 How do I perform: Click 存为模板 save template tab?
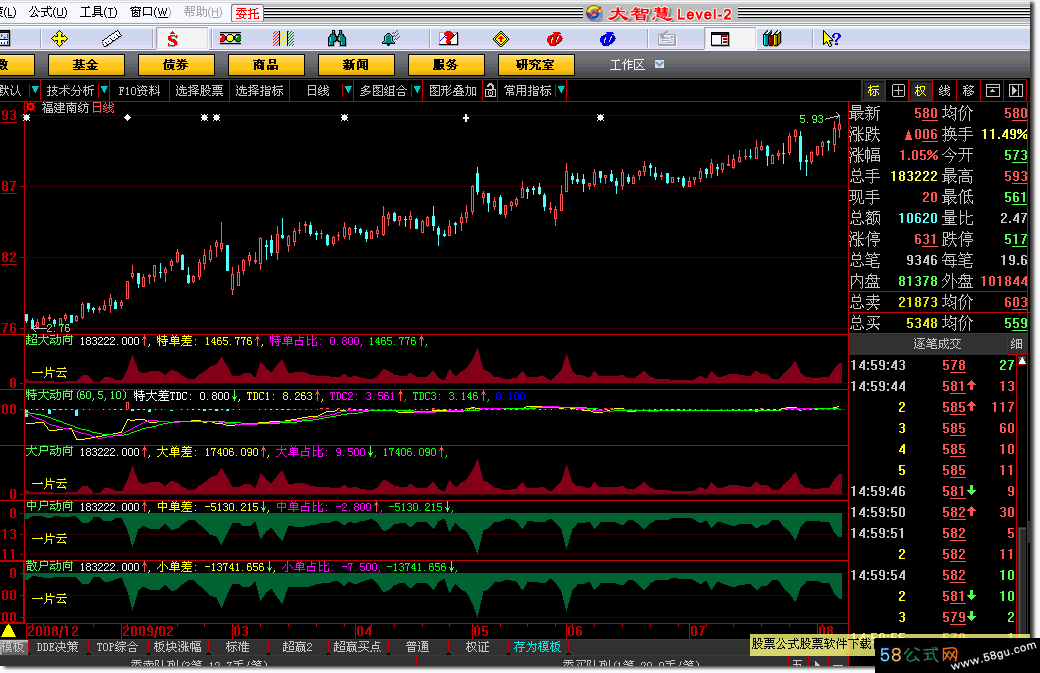coord(537,646)
